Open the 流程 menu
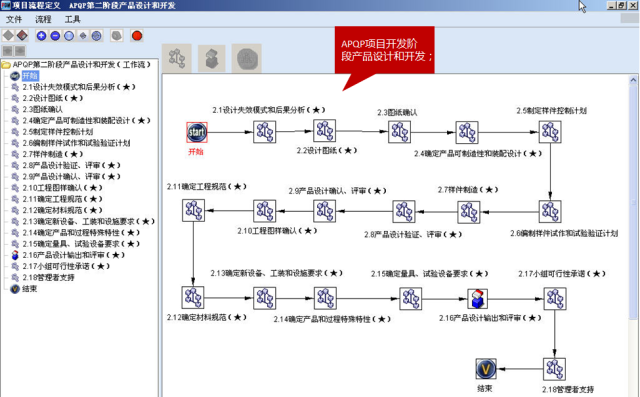The height and width of the screenshot is (397, 640). pyautogui.click(x=43, y=19)
